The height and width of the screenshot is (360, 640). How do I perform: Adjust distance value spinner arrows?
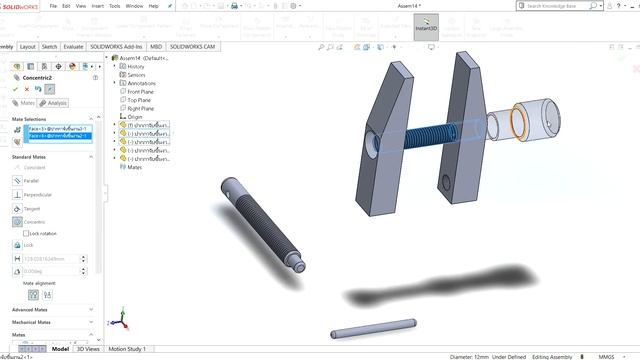[83, 259]
